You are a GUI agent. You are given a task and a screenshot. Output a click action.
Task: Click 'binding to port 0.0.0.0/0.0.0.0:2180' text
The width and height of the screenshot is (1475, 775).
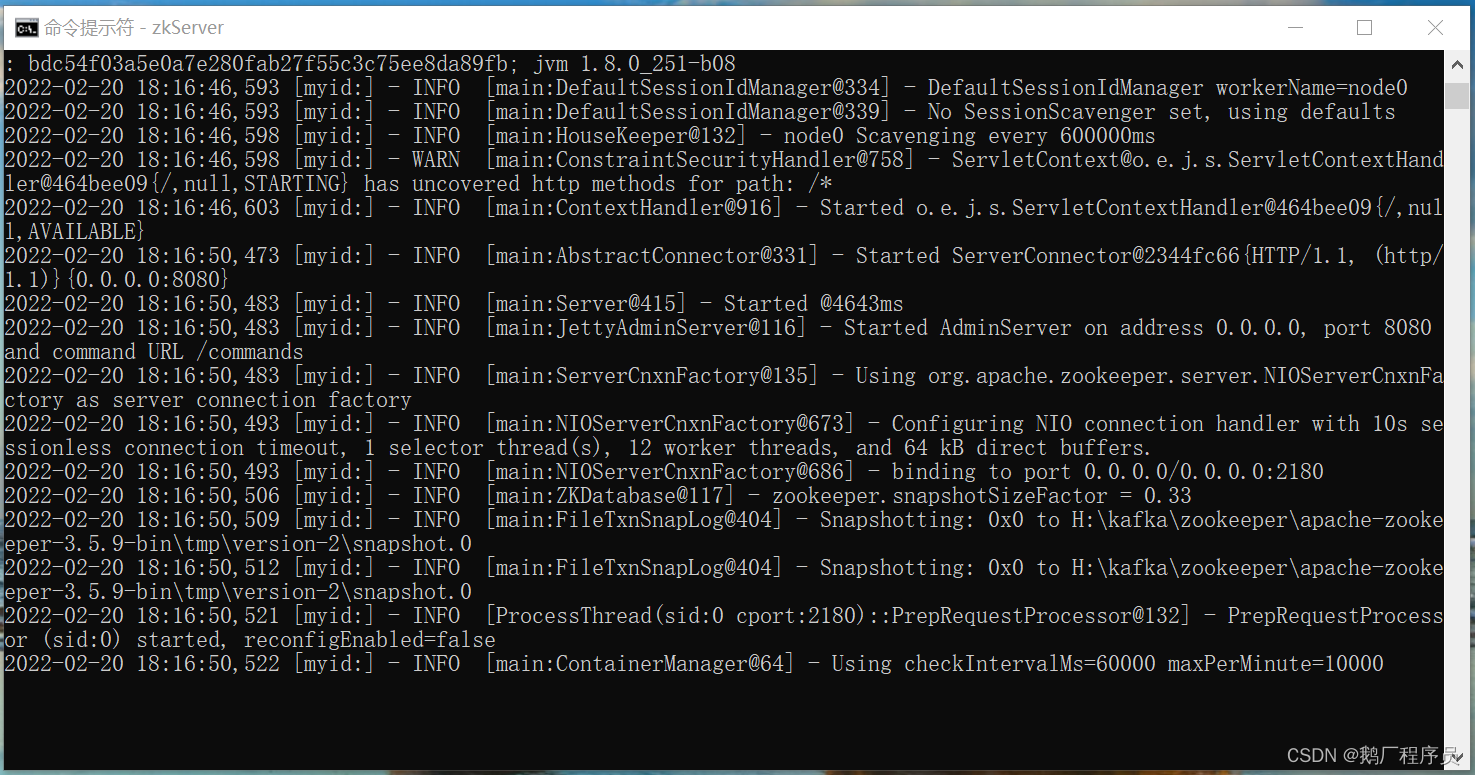pyautogui.click(x=1107, y=472)
